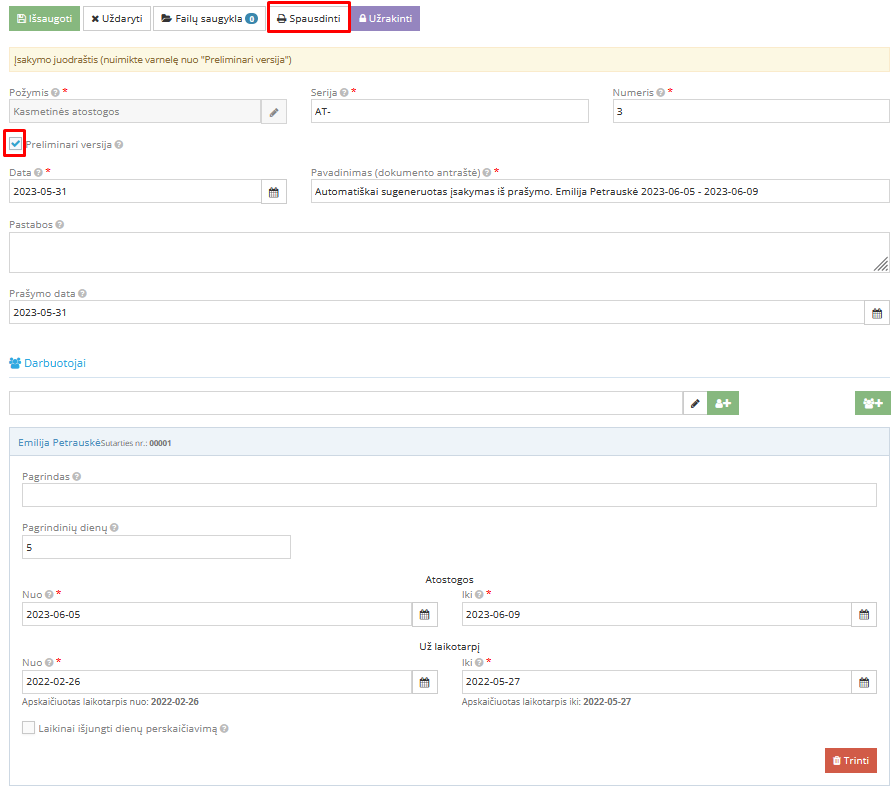
Task: Delete employee entry with Trinti button
Action: click(x=850, y=761)
